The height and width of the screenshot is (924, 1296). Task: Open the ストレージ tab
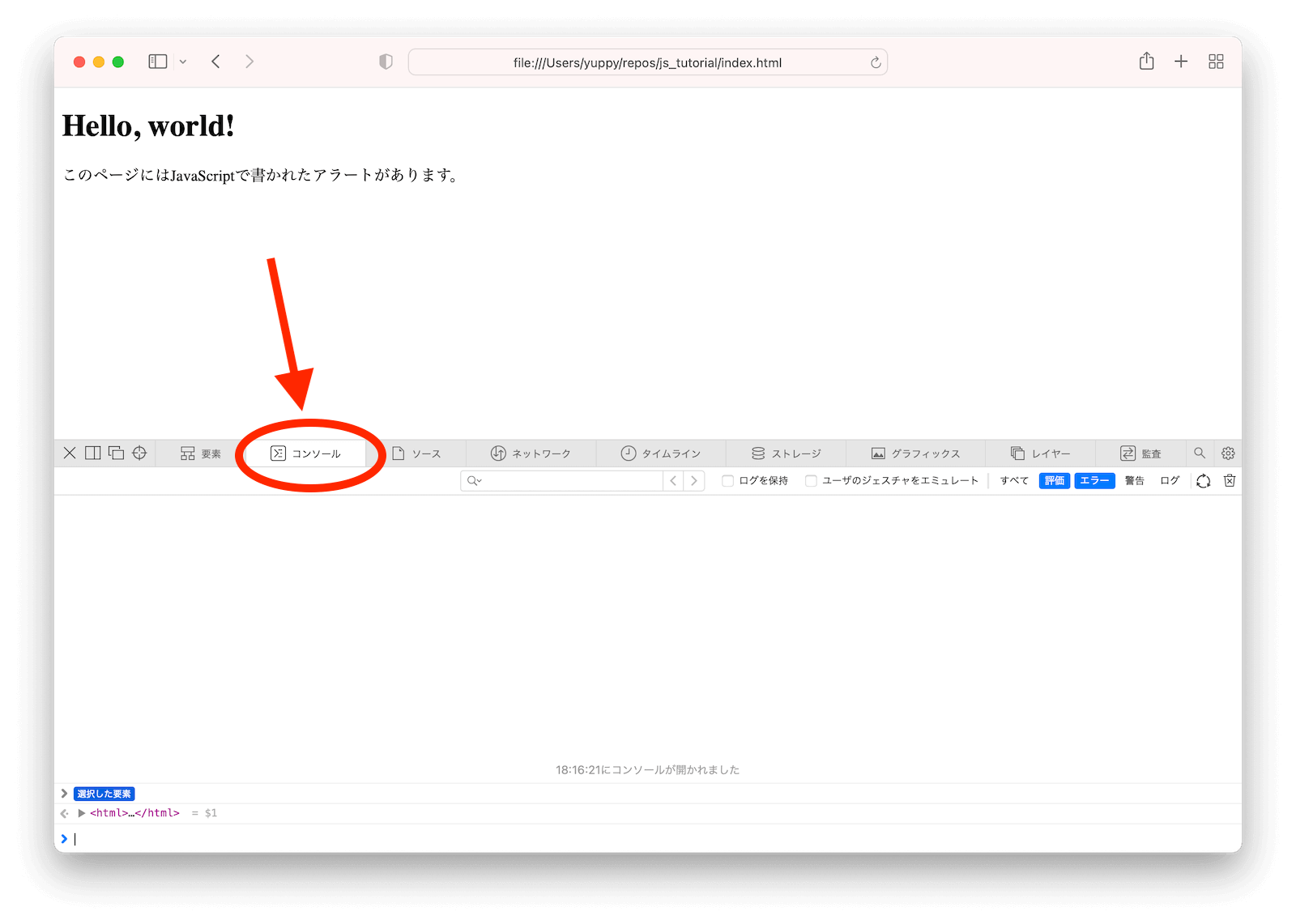click(786, 453)
